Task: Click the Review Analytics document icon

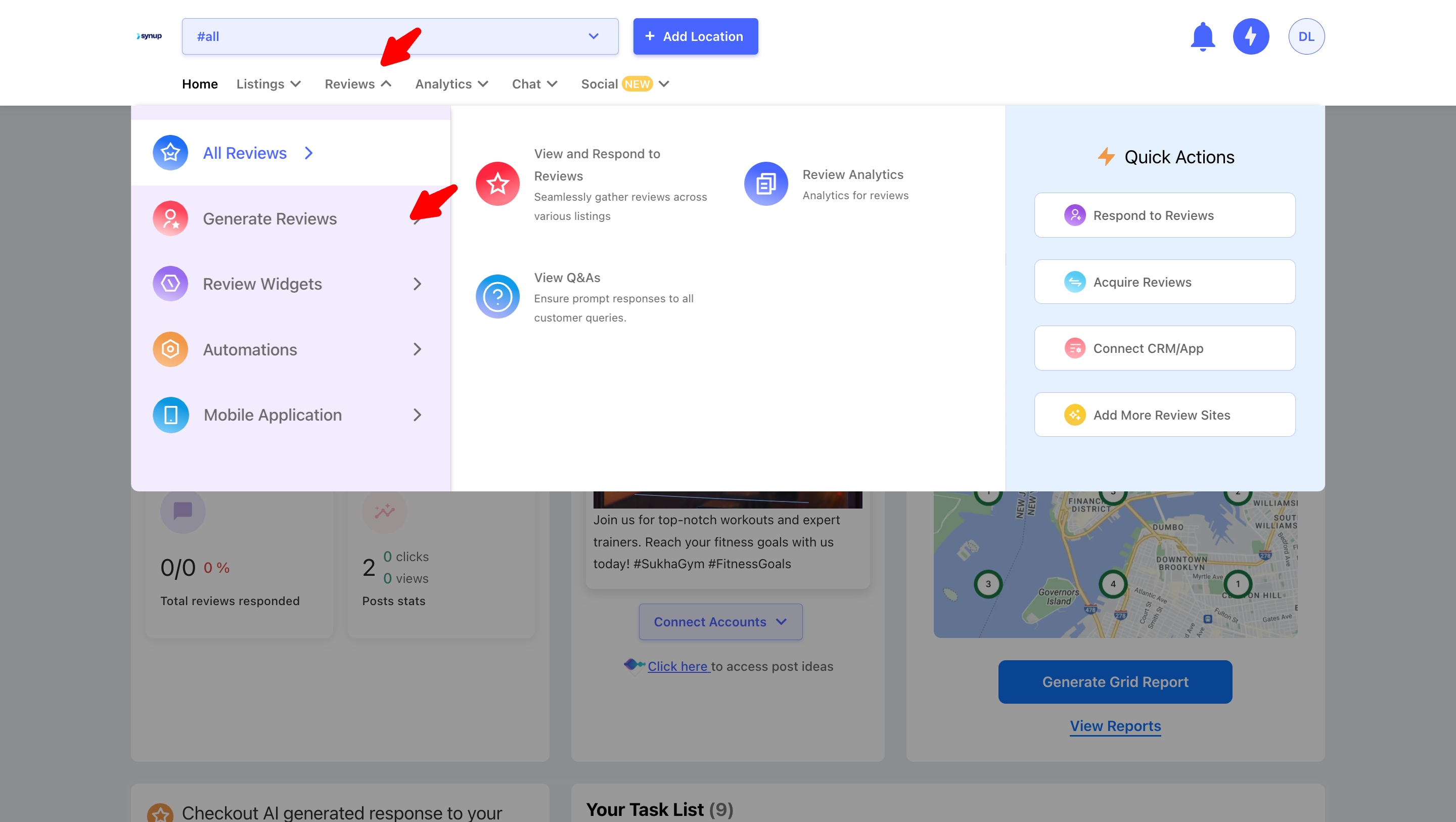Action: click(x=765, y=184)
